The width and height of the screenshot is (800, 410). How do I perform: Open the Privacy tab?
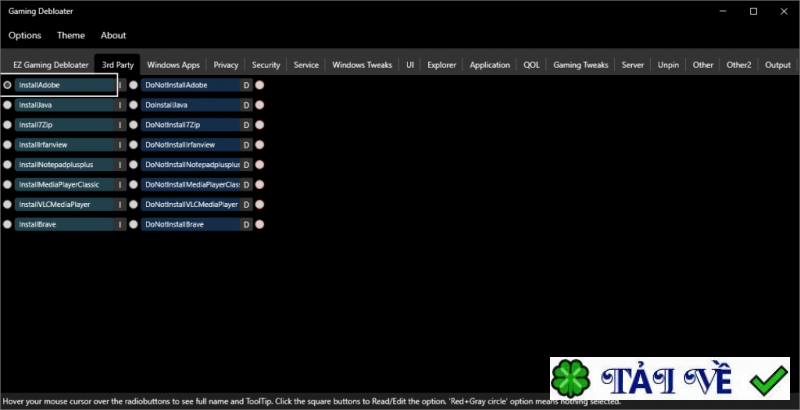pos(226,65)
